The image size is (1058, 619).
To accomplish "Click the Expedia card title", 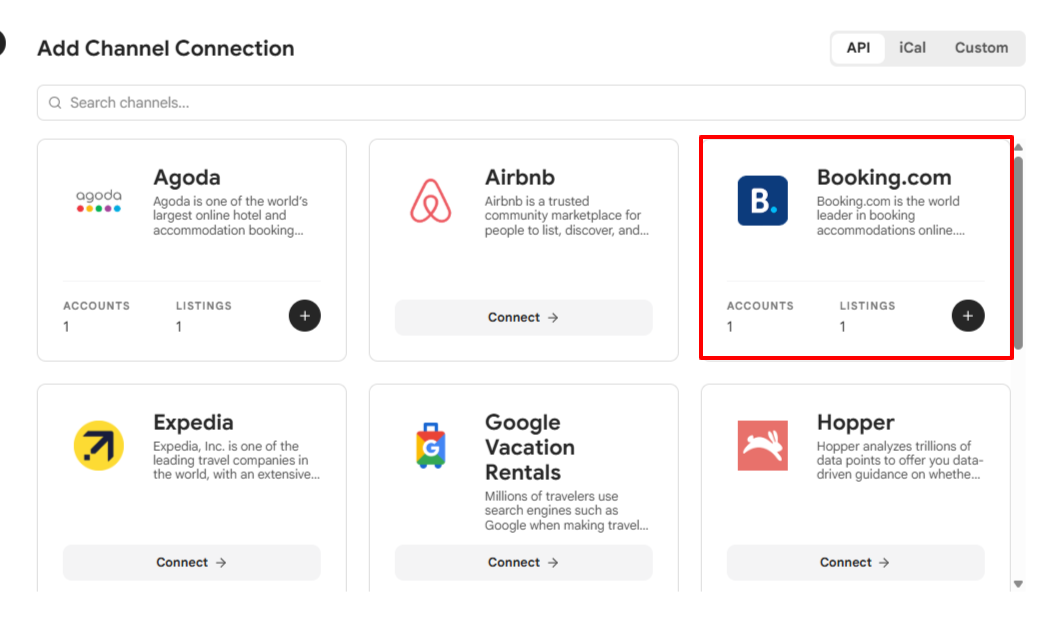I will (193, 422).
